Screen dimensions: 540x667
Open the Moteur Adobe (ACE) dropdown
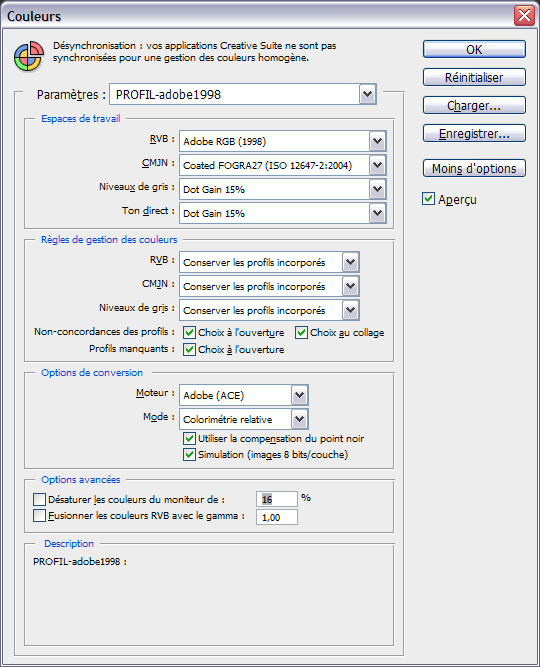click(x=244, y=395)
